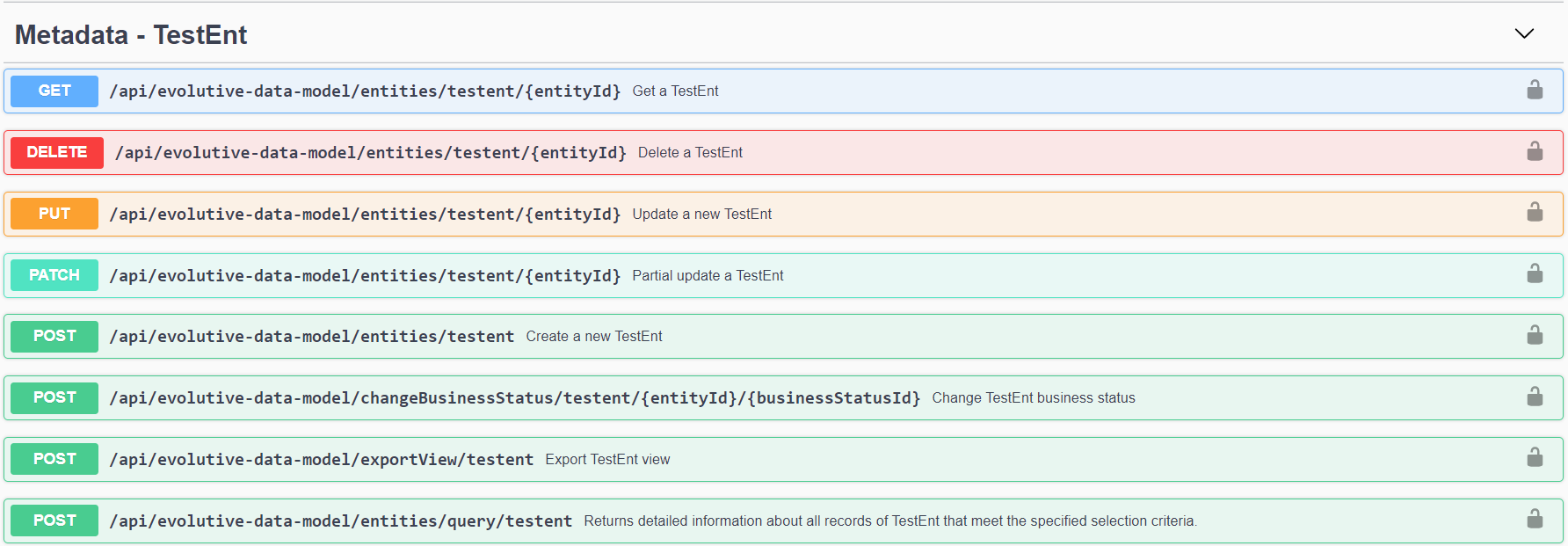Expand the DELETE operation via its red badge
Image resolution: width=1568 pixels, height=546 pixels.
(x=57, y=152)
